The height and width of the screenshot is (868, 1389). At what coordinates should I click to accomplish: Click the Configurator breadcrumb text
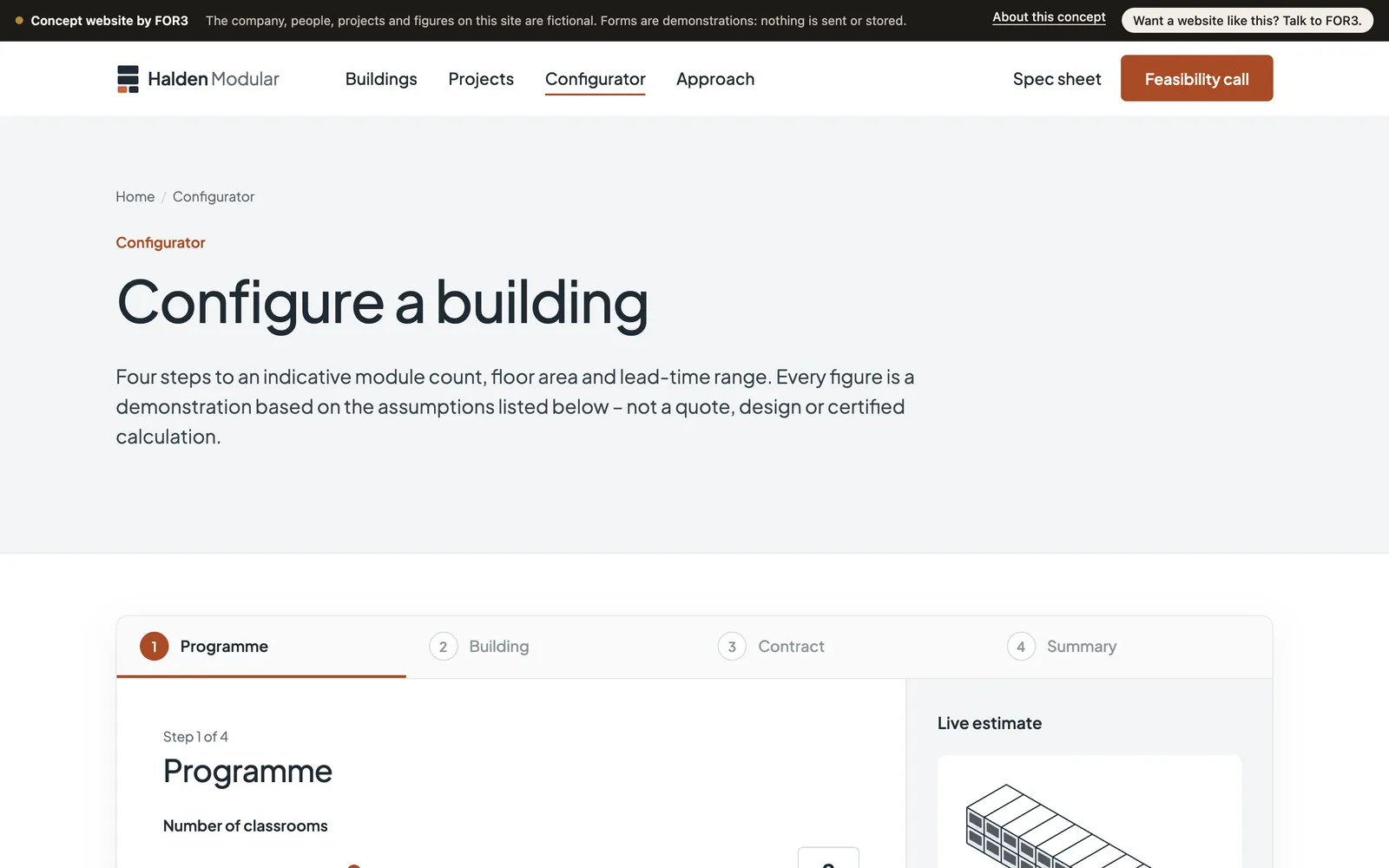coord(214,197)
